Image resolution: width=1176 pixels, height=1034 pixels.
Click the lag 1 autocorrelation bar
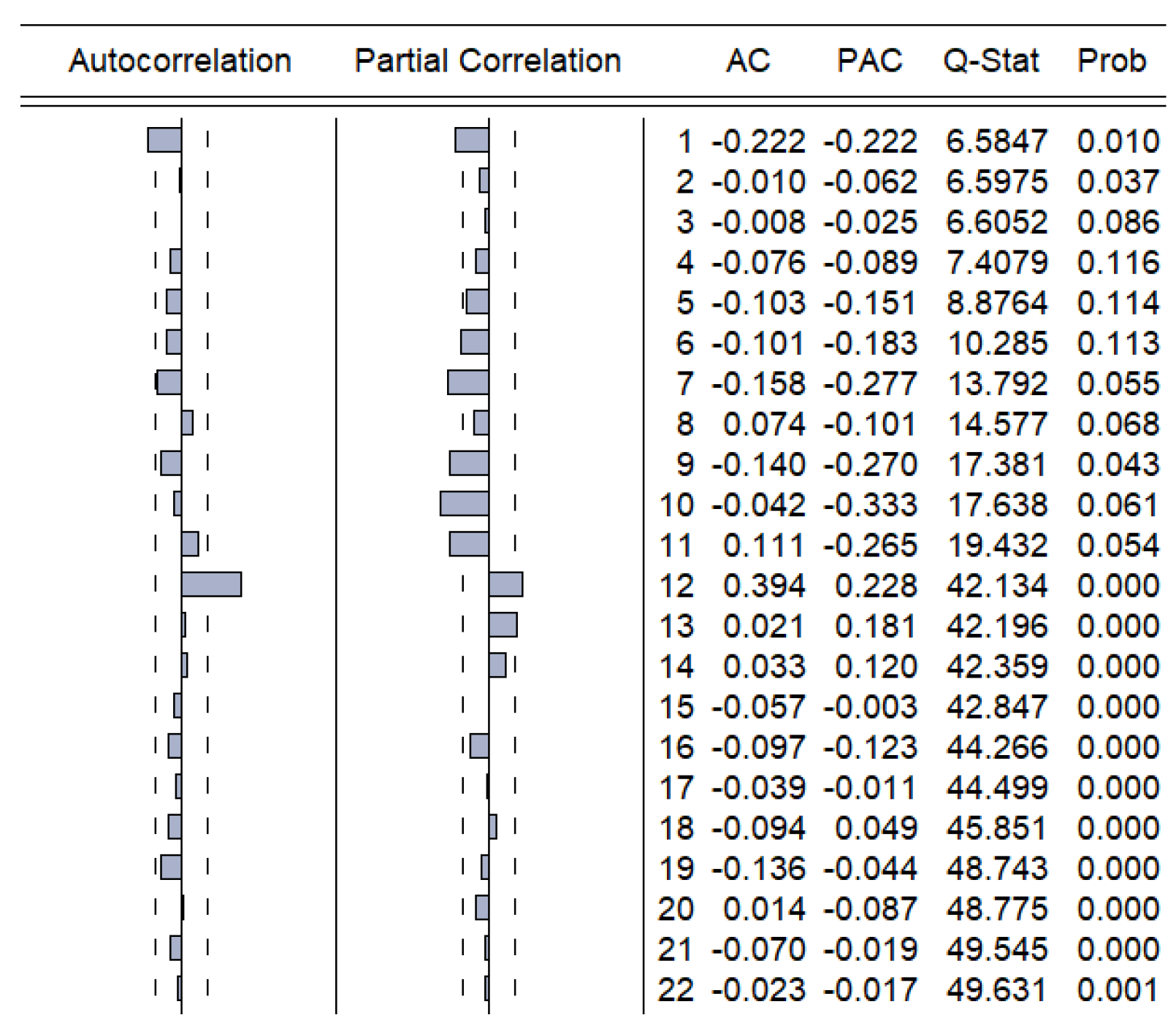point(164,140)
